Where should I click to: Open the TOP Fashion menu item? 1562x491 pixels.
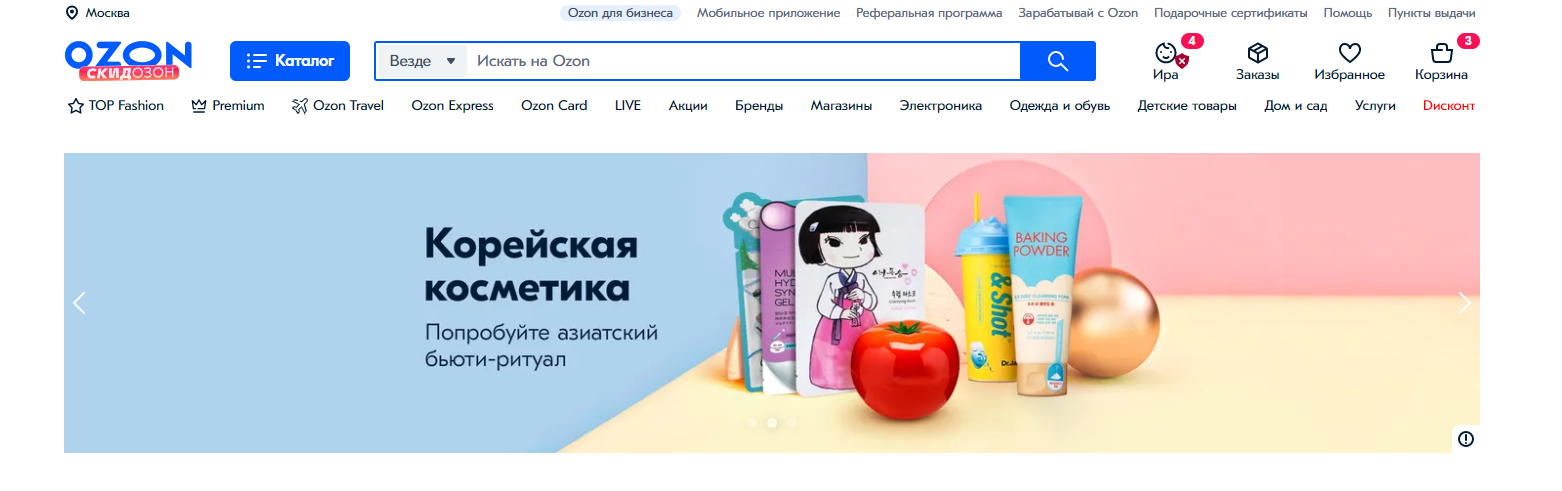(x=116, y=105)
